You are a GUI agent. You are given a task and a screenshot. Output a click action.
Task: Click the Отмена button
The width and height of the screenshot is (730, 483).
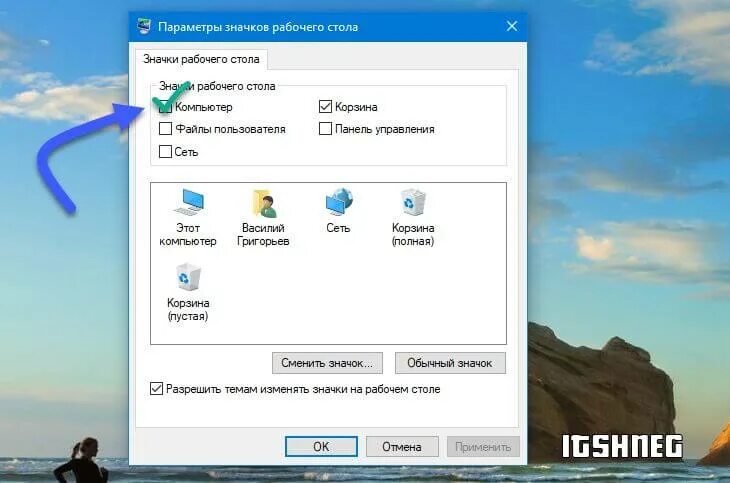pyautogui.click(x=402, y=447)
